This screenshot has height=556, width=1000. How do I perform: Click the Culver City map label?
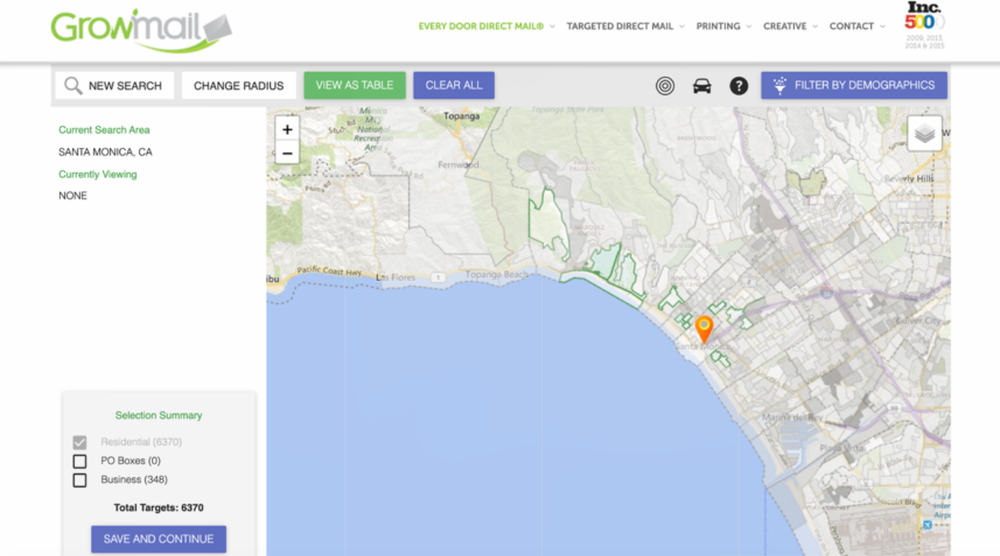919,321
